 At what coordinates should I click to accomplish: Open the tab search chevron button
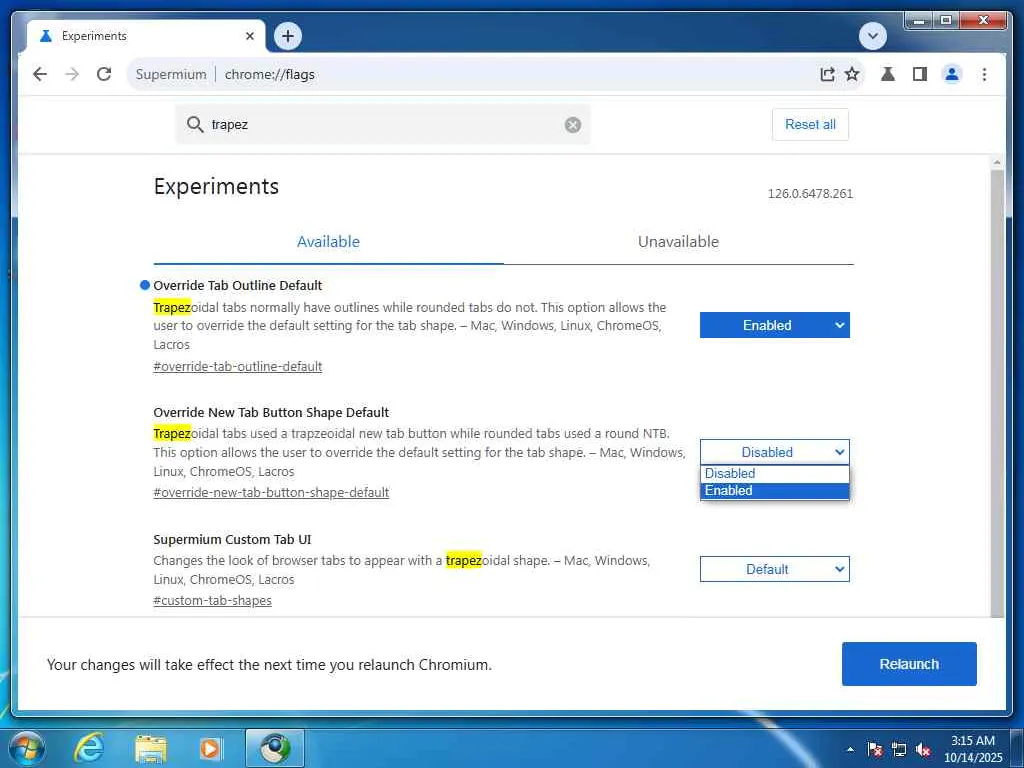pos(872,36)
